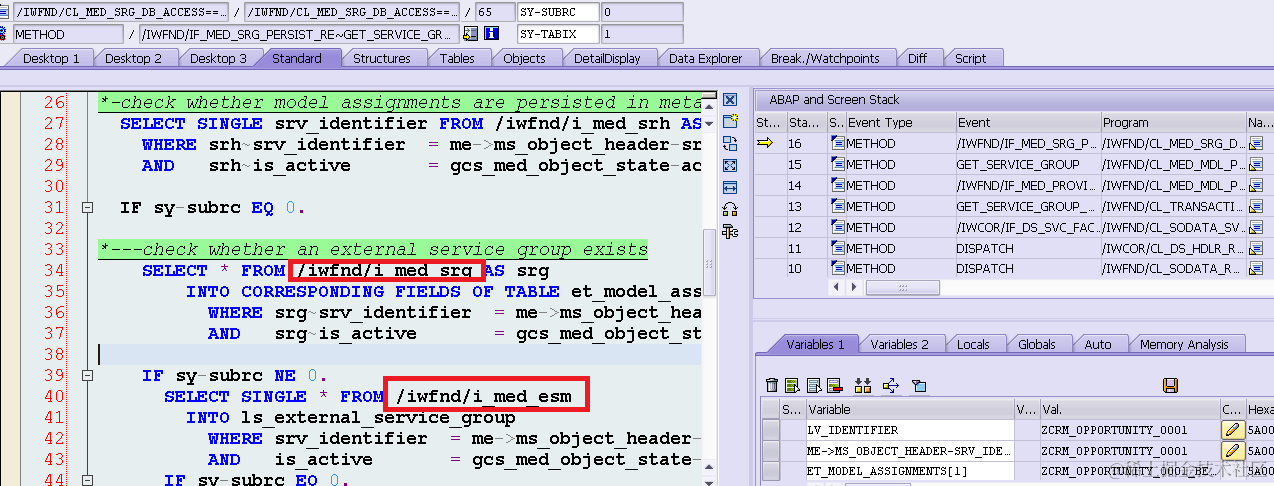Switch to the Desktop 3 tab
1274x486 pixels.
pos(218,58)
